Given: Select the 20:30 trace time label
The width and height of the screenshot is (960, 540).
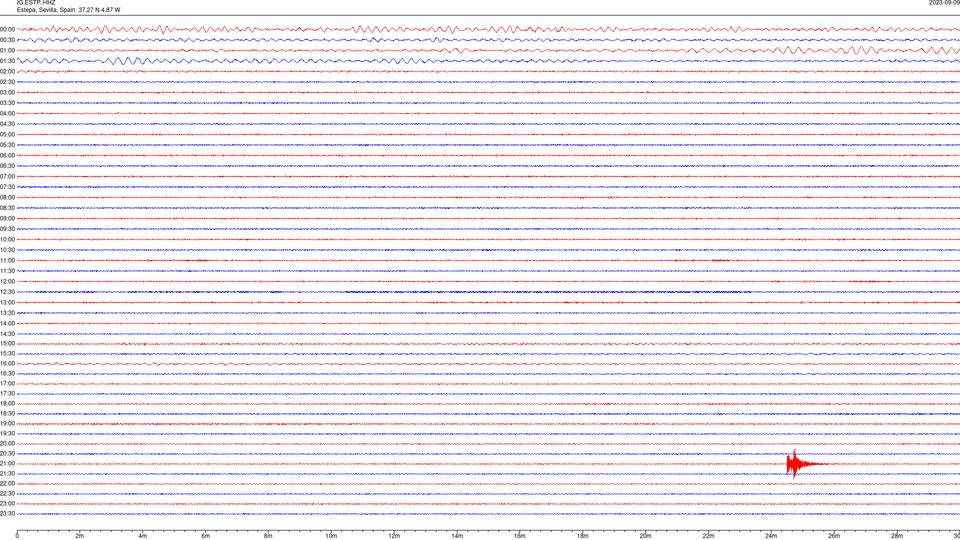Looking at the screenshot, I should pos(7,454).
